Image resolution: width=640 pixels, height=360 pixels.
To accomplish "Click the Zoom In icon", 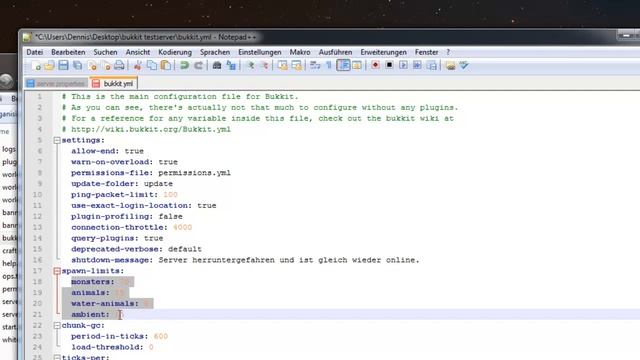I will 251,65.
